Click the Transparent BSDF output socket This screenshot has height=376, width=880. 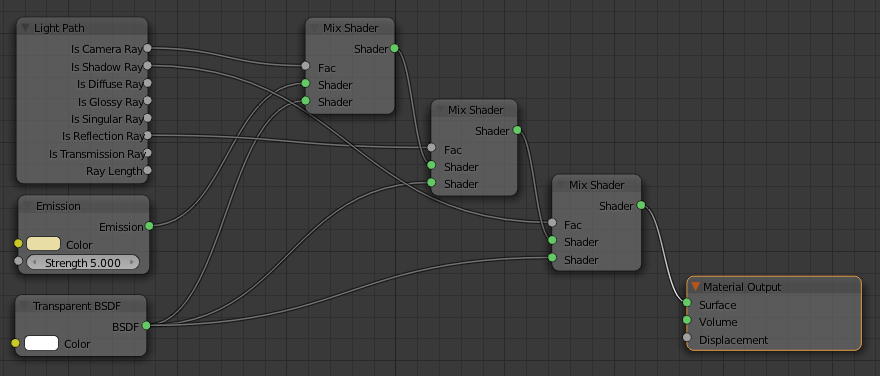(146, 325)
